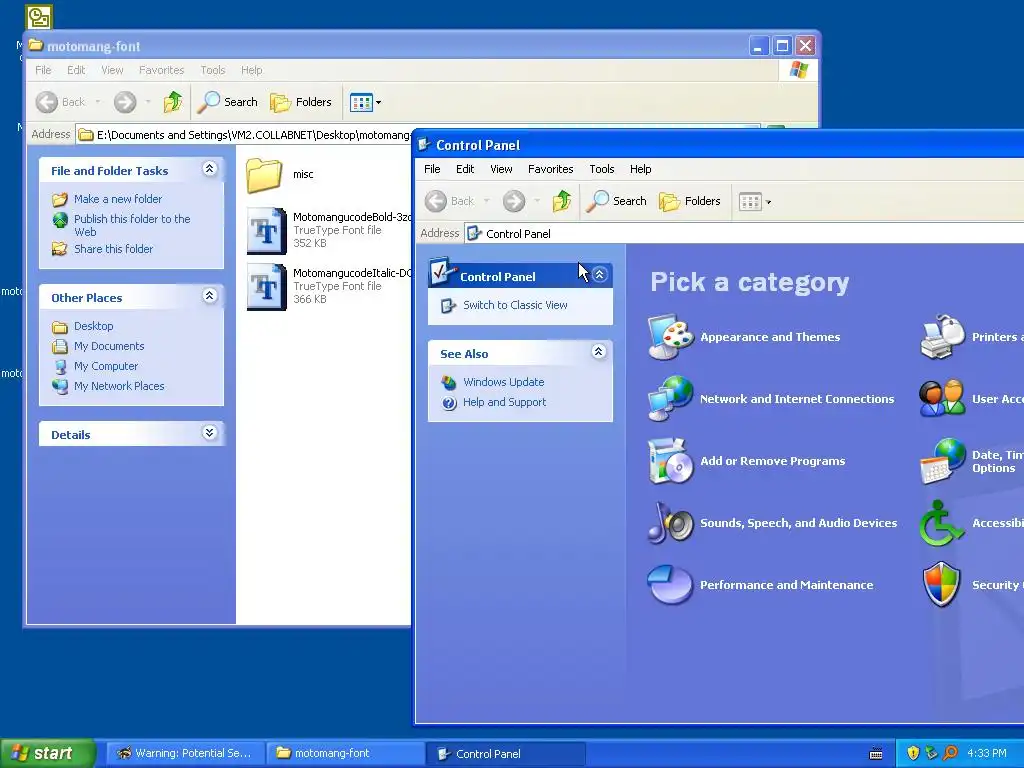Viewport: 1024px width, 768px height.
Task: Click the 4:33 PM taskbar clock
Action: (987, 753)
